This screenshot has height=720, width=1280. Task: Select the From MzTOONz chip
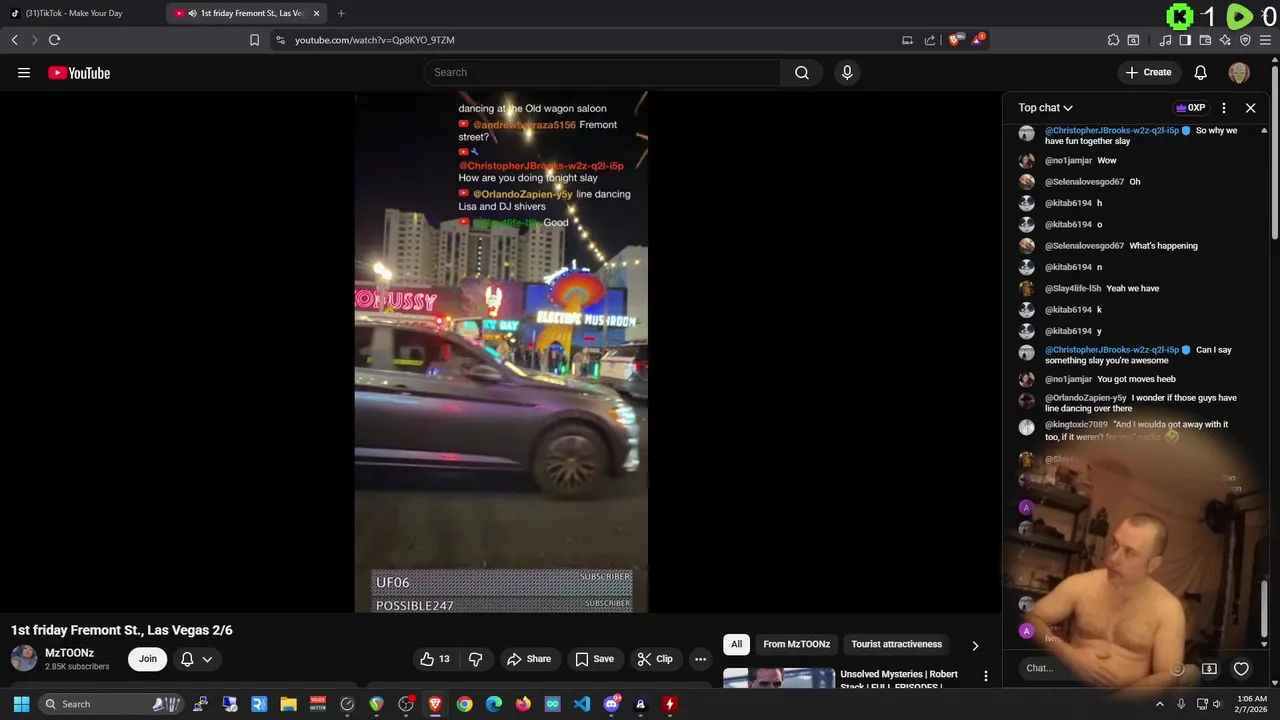796,644
